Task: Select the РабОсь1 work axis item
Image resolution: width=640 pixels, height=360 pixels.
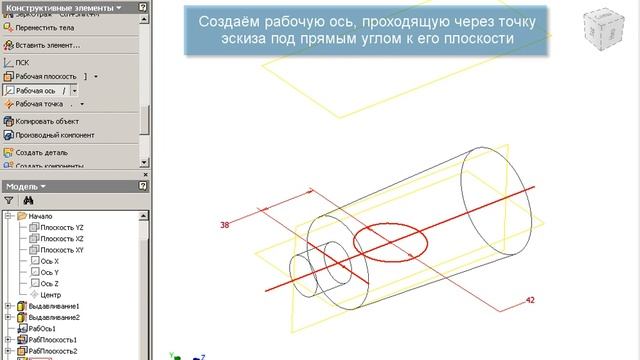Action: pyautogui.click(x=37, y=329)
